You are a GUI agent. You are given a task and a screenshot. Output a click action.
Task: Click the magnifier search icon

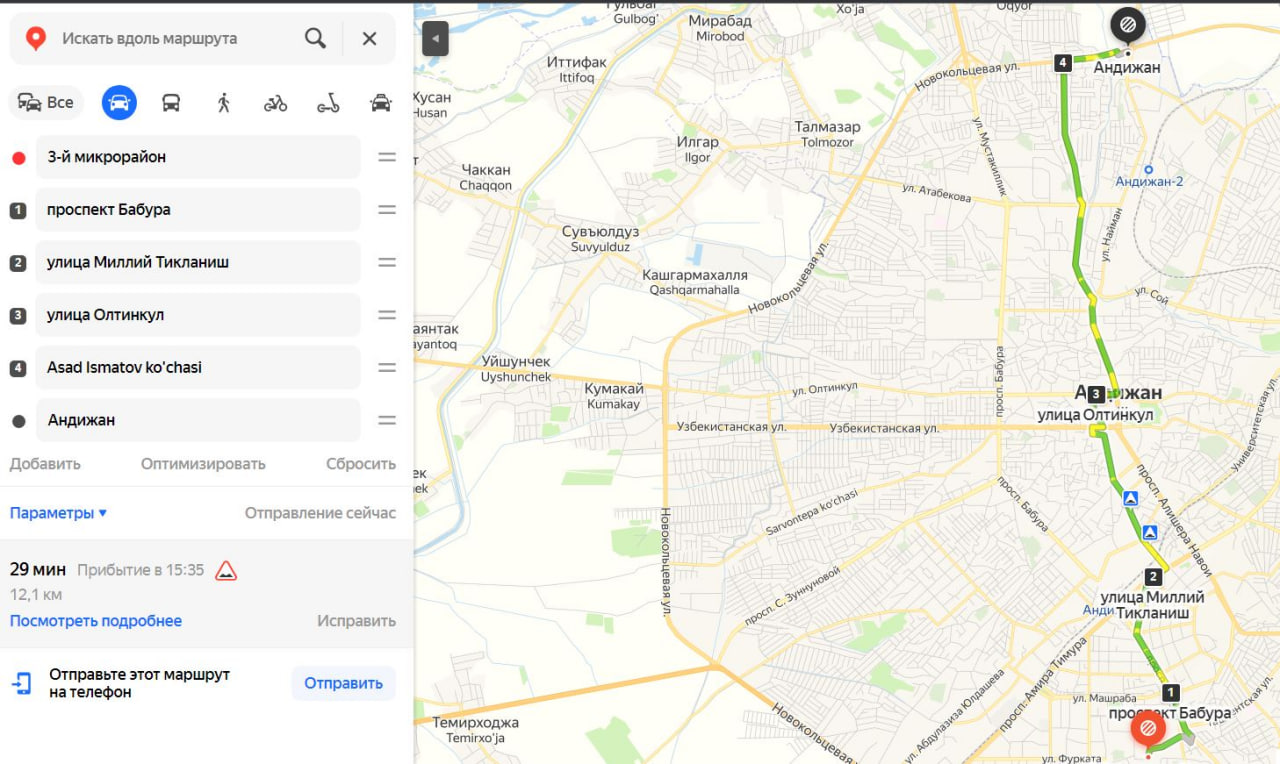[x=315, y=39]
